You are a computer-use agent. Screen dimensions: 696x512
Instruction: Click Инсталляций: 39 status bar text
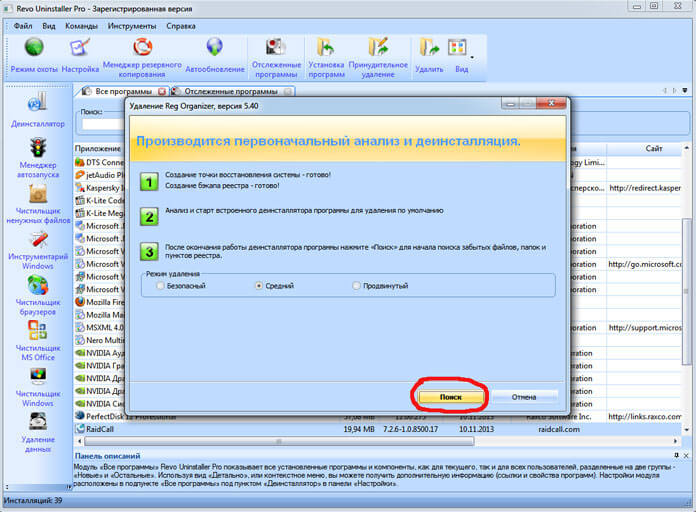[x=33, y=500]
